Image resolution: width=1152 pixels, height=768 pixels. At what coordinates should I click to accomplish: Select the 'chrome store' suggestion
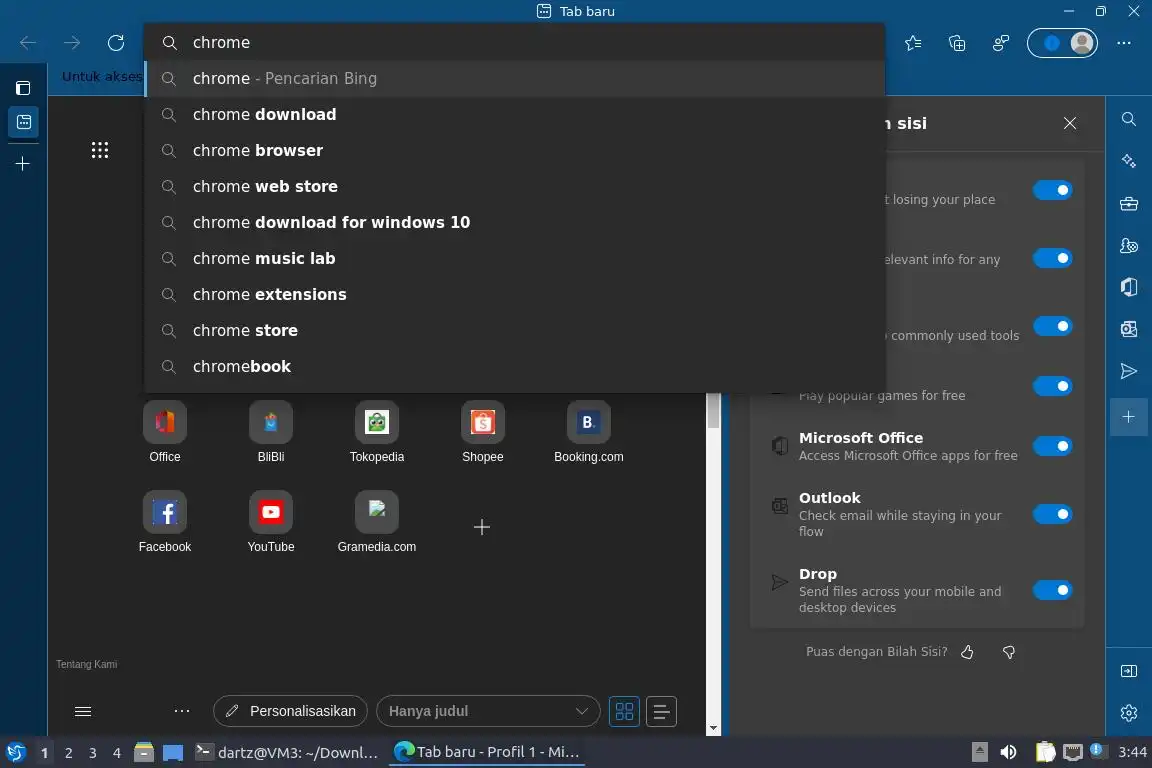[x=515, y=331]
